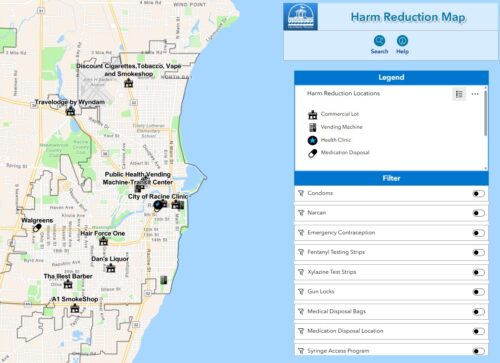
Task: Click the filter icon beside Fentanyl Testing Strips
Action: tap(301, 252)
